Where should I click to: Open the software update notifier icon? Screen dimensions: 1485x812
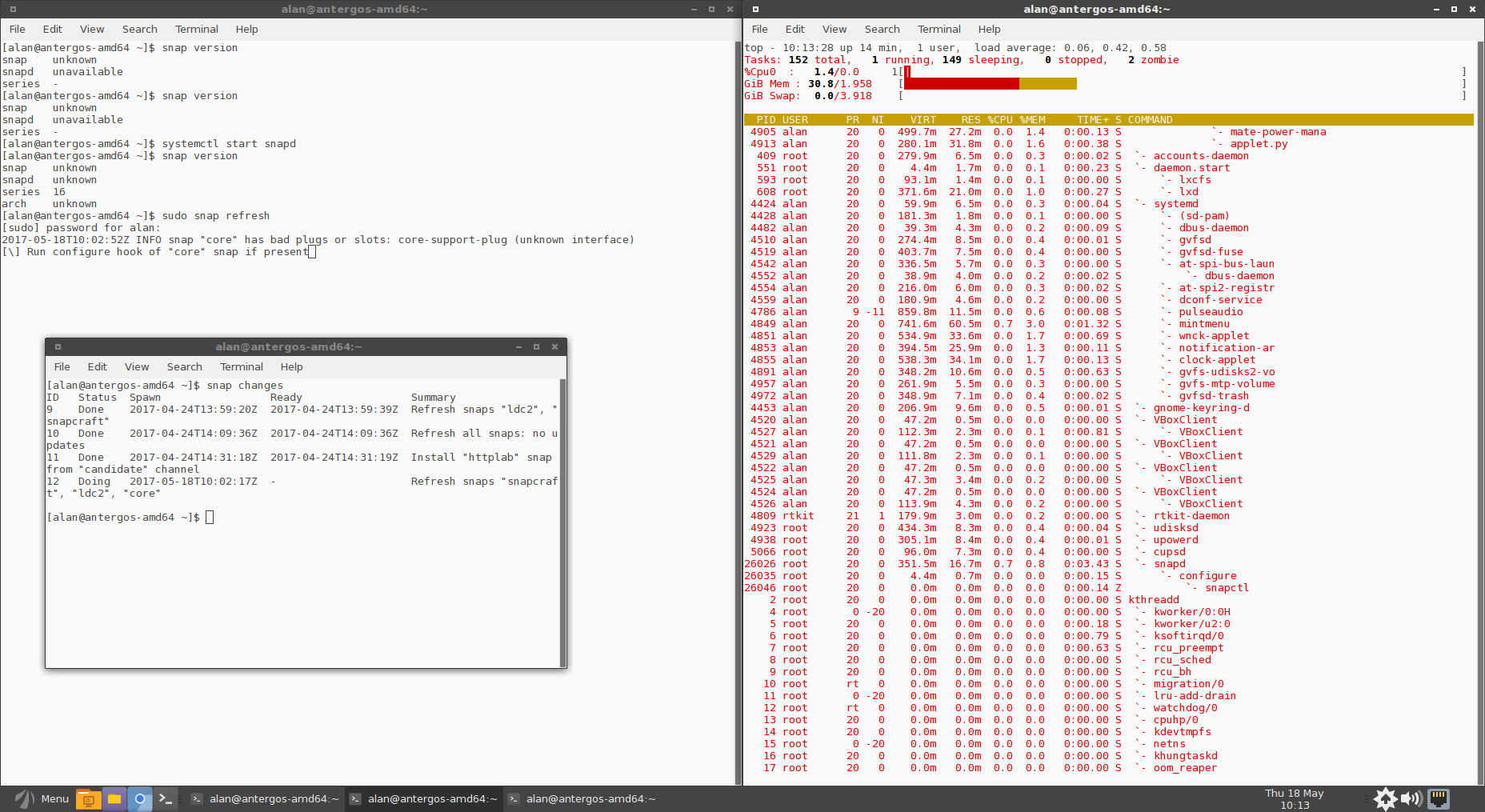coord(1385,798)
